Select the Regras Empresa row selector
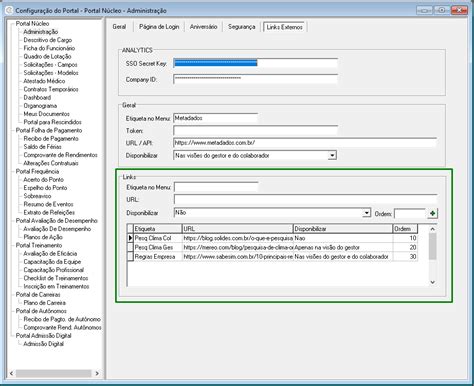This screenshot has width=474, height=386. pyautogui.click(x=130, y=257)
